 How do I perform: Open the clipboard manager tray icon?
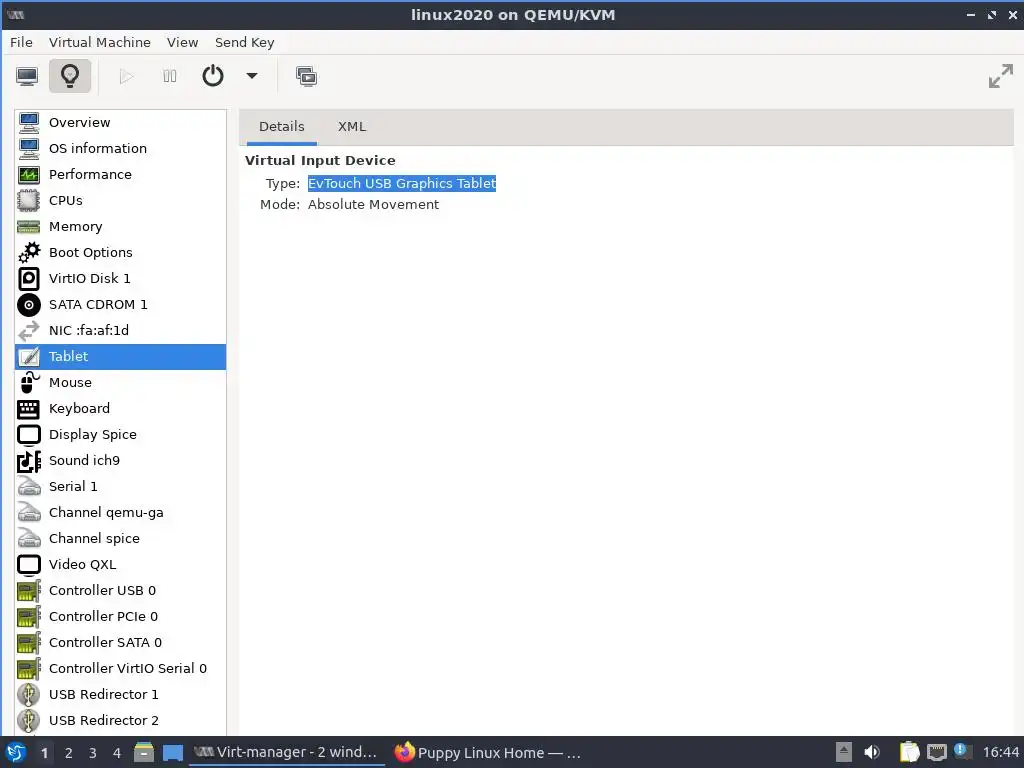pyautogui.click(x=909, y=752)
